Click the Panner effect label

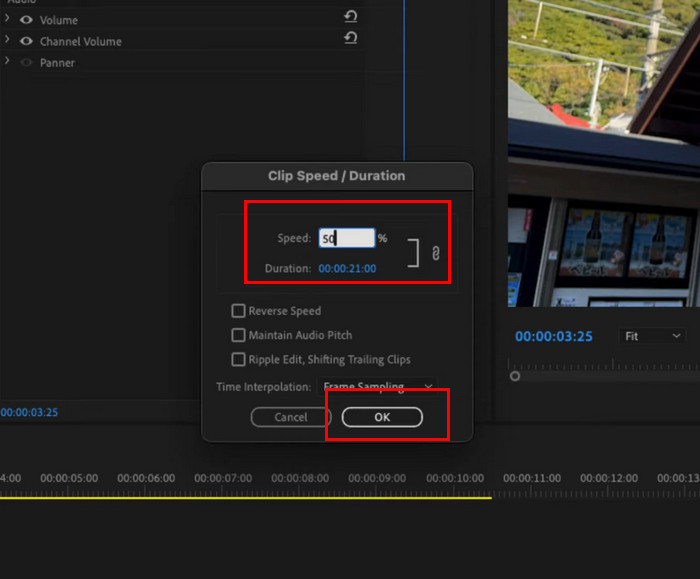pyautogui.click(x=57, y=63)
